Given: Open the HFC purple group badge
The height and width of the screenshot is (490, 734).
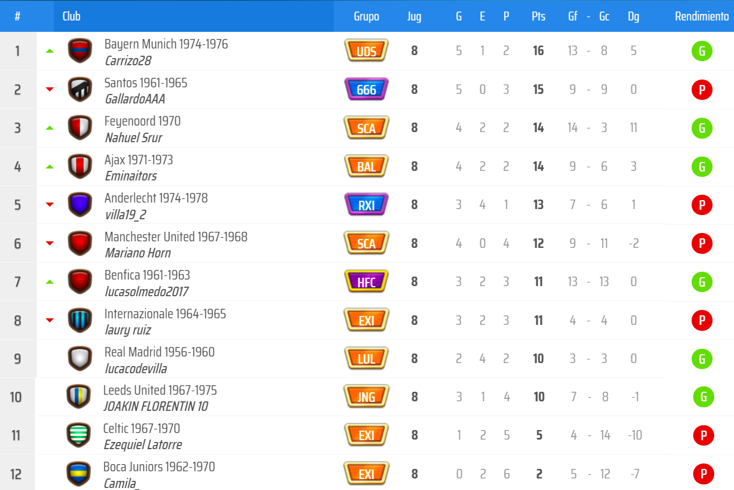Looking at the screenshot, I should (367, 282).
